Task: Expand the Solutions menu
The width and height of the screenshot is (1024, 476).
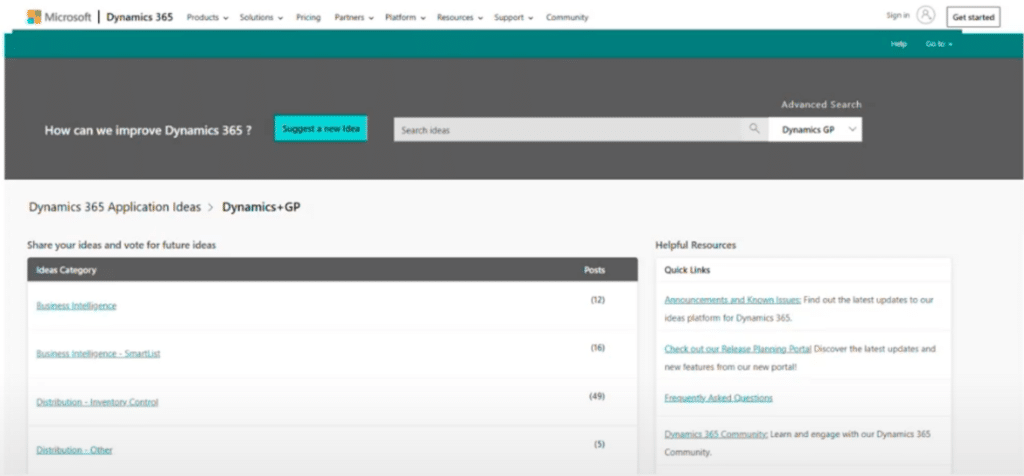Action: point(261,17)
